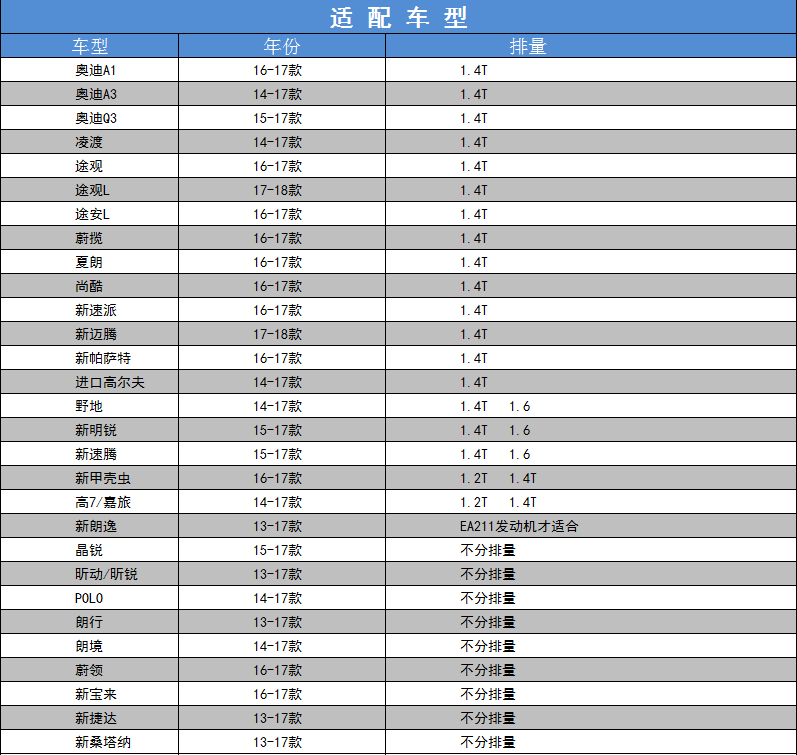Viewport: 797px width, 755px height.
Task: Select the 不分排量 cell in the 新宝来 row
Action: (x=591, y=694)
